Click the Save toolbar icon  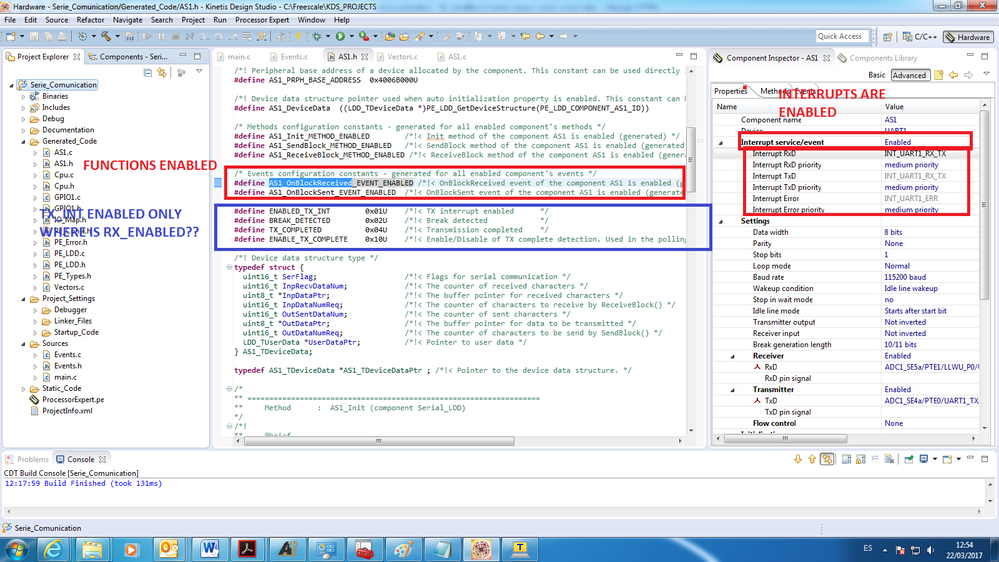[x=34, y=36]
